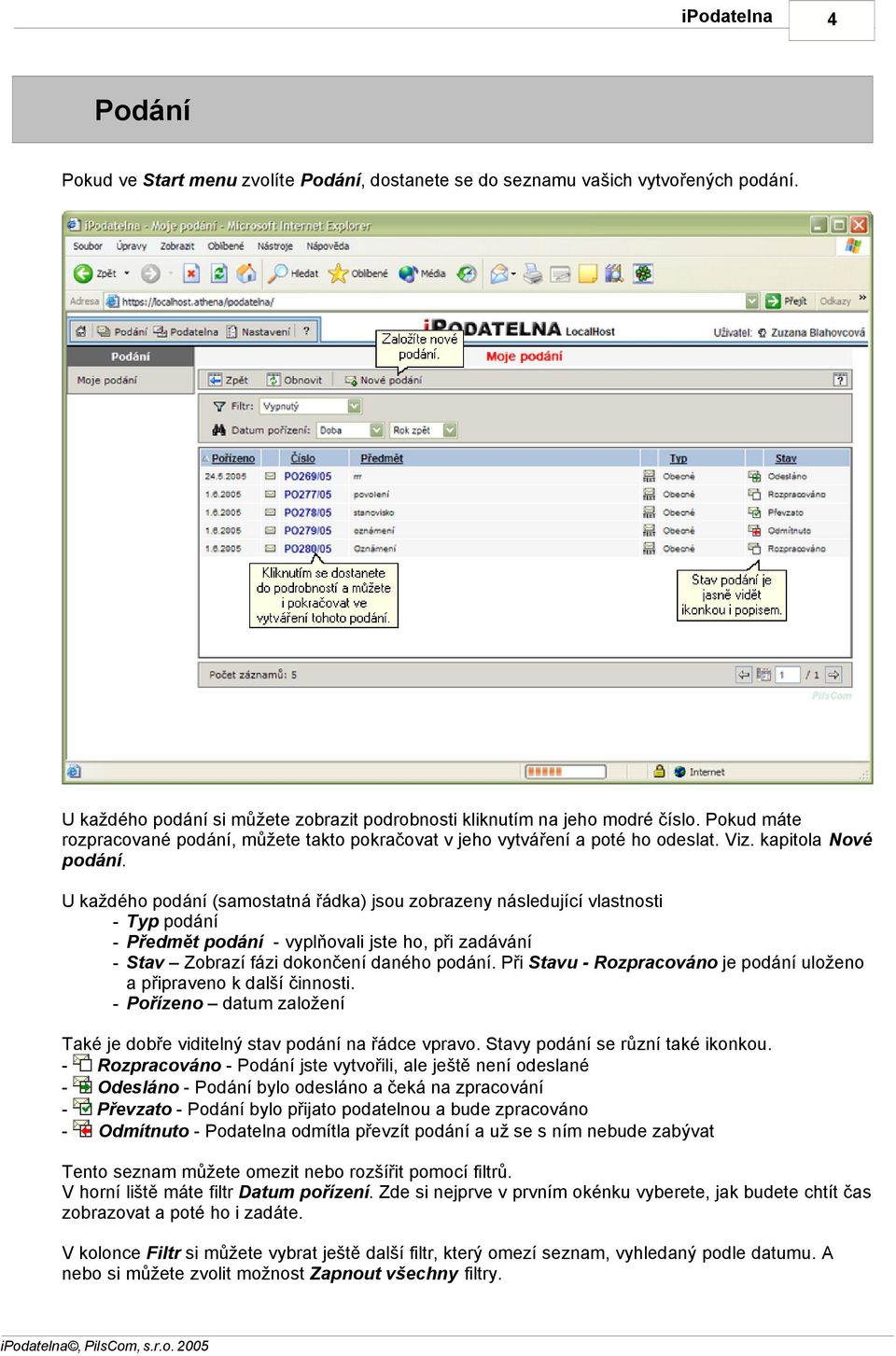
Task: Click the iPodatelna home icon in app menu
Action: click(x=81, y=331)
